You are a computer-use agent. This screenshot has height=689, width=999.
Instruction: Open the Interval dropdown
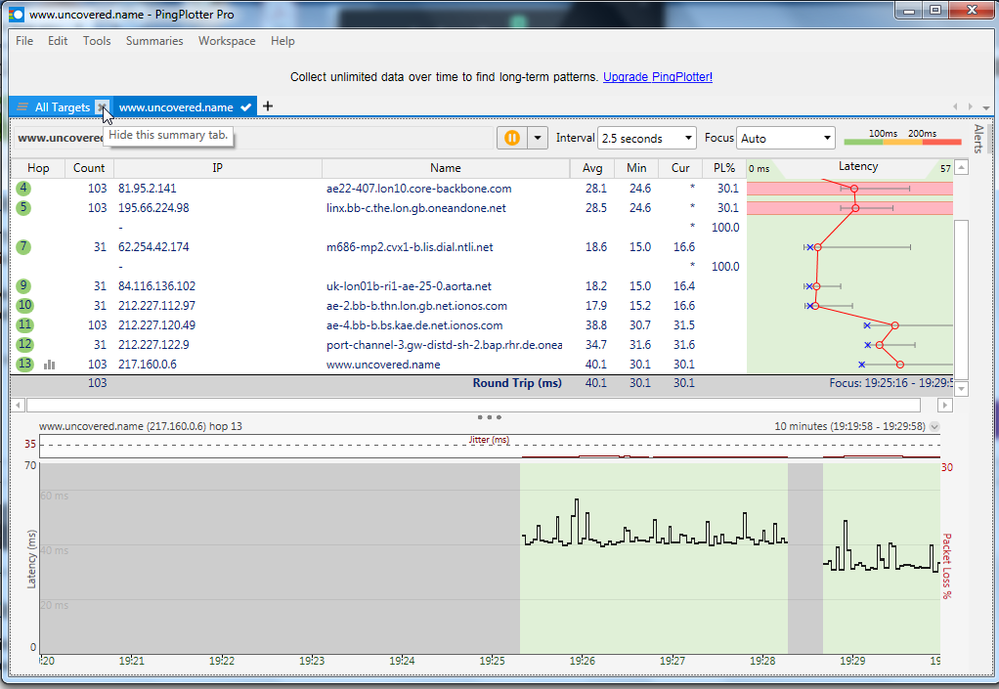(x=646, y=138)
